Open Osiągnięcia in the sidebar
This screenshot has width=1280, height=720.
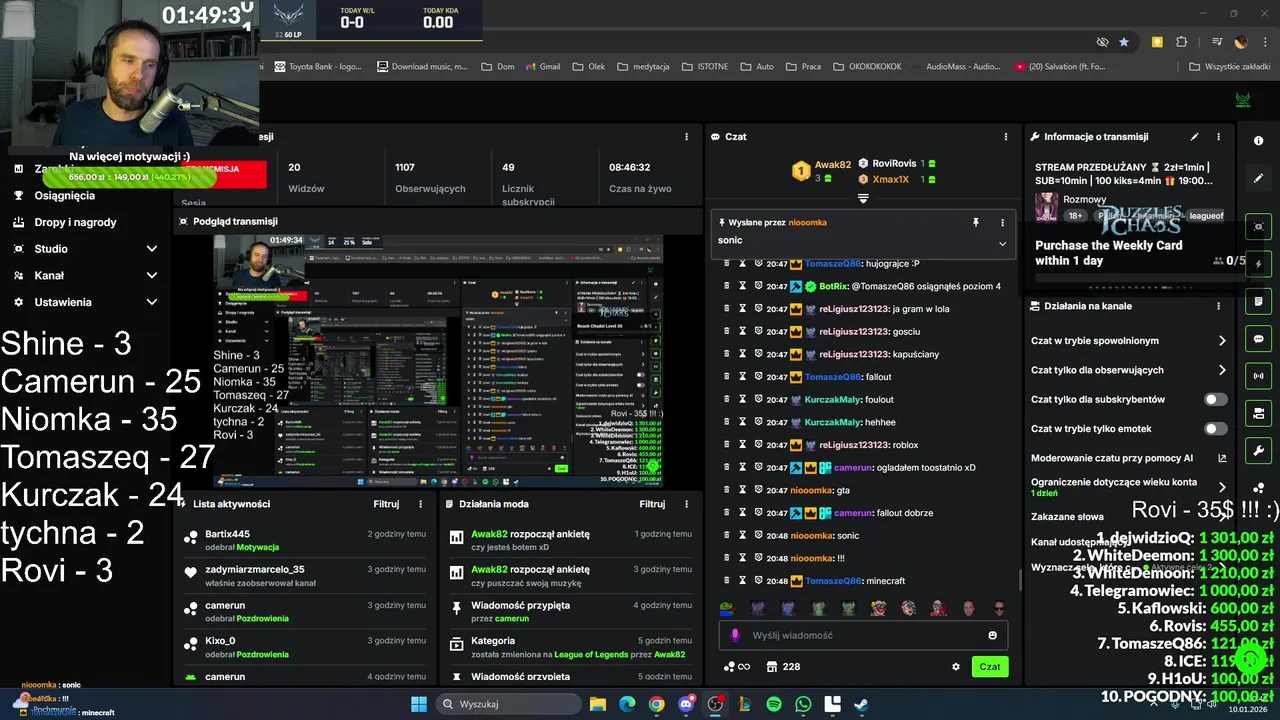[65, 196]
